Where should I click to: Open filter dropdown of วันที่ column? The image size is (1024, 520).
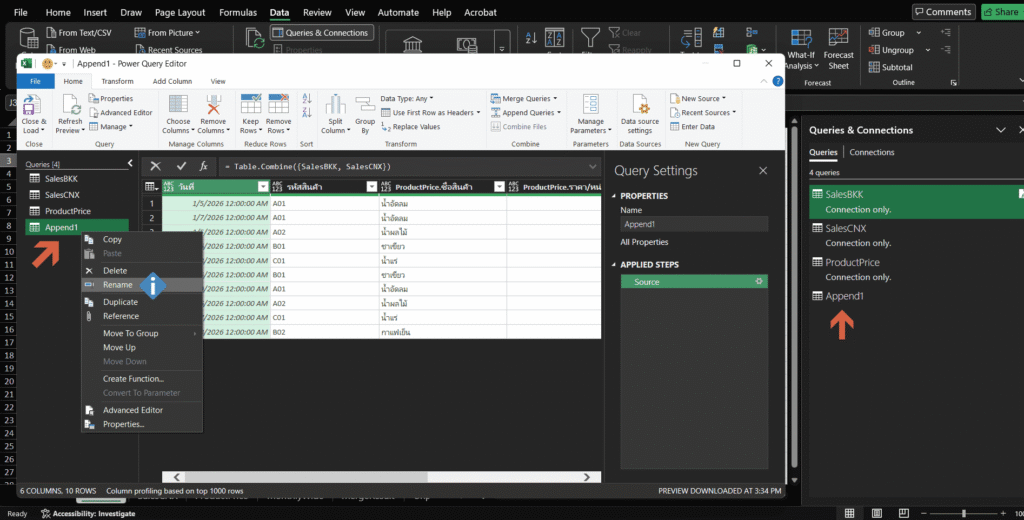coord(263,187)
